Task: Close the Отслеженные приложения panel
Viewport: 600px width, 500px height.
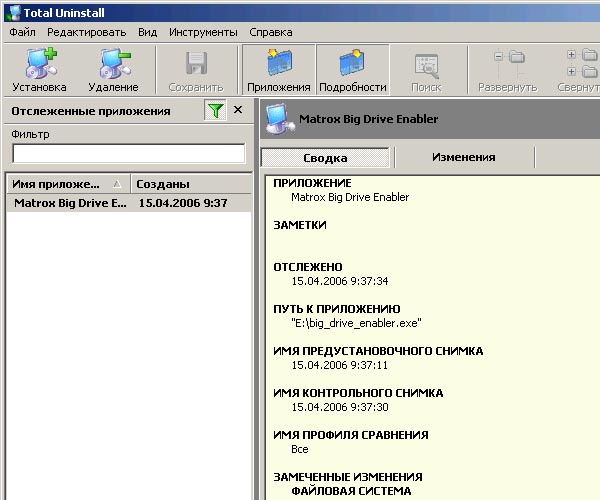Action: (x=238, y=110)
